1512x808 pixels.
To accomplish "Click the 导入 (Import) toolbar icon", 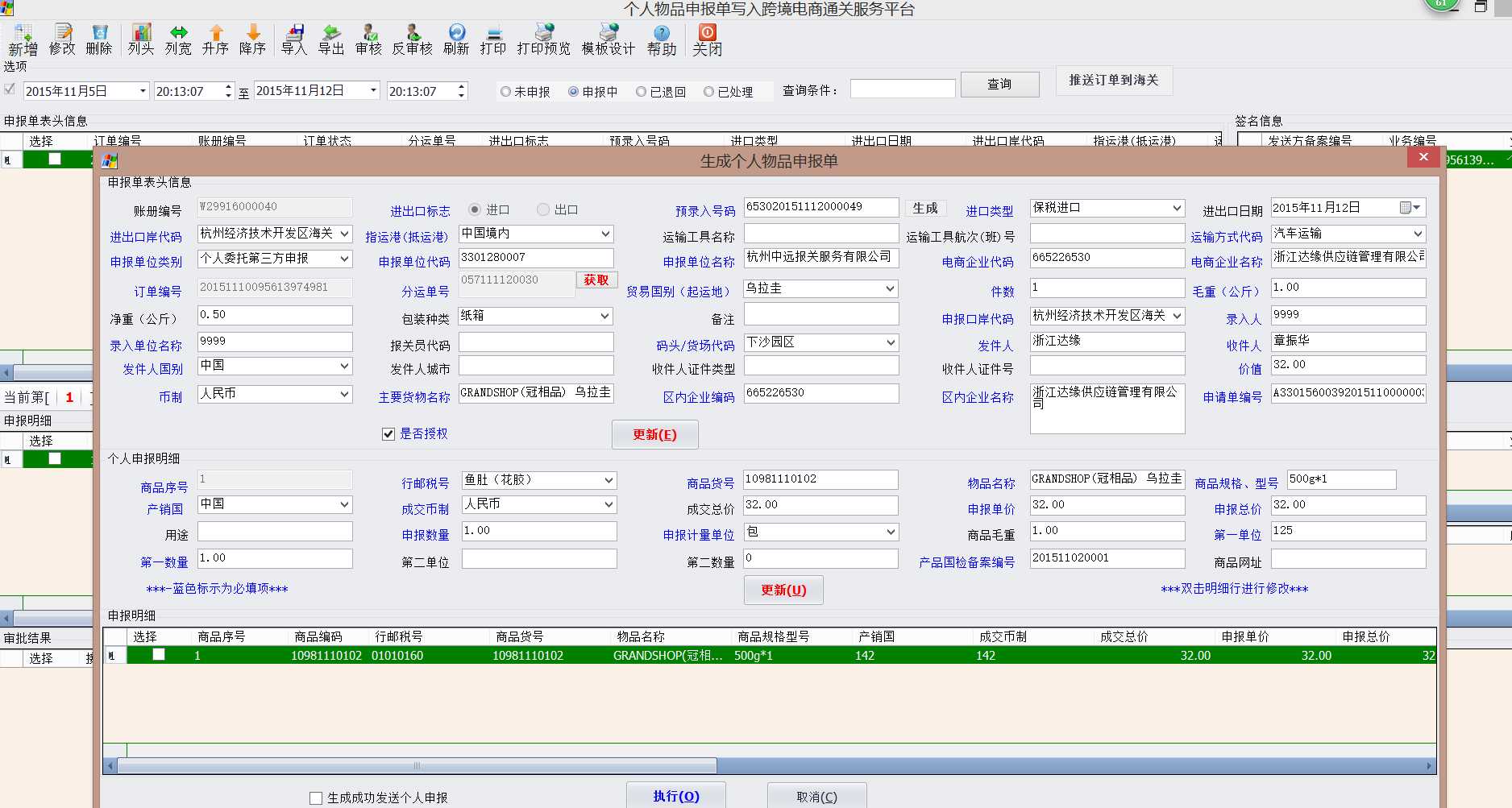I will tap(294, 39).
